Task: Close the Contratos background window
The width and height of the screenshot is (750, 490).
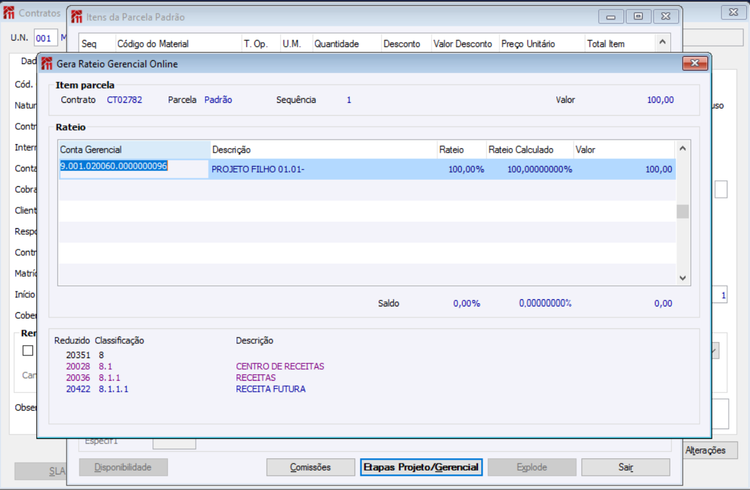Action: coord(733,12)
